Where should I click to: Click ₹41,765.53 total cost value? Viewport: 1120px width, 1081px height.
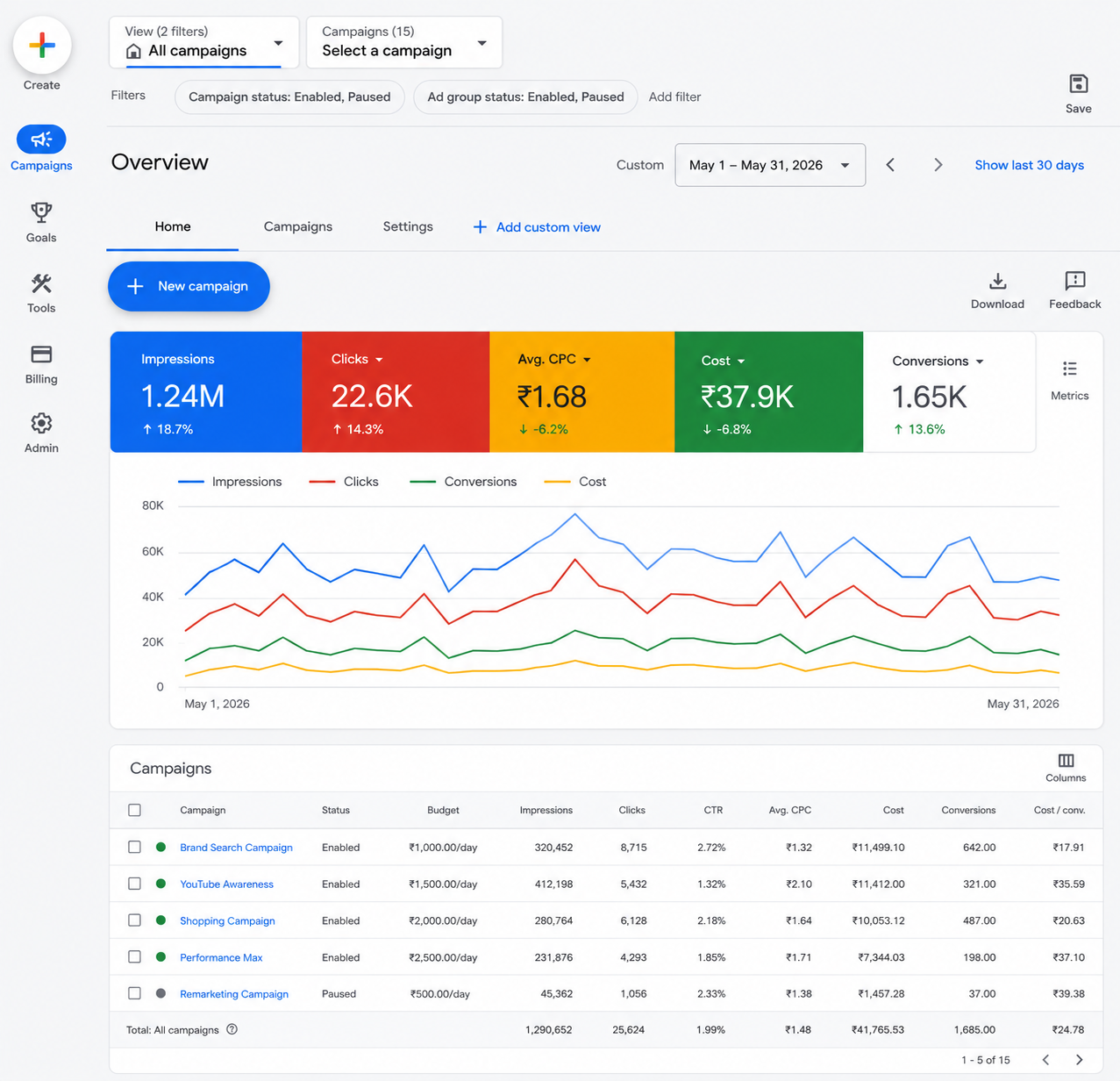877,1029
